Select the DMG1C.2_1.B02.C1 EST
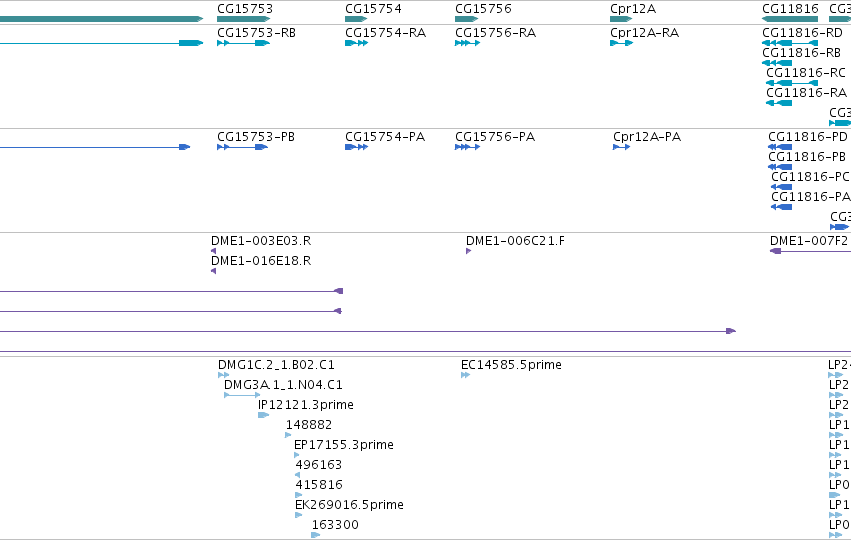This screenshot has height=540, width=851. point(223,375)
